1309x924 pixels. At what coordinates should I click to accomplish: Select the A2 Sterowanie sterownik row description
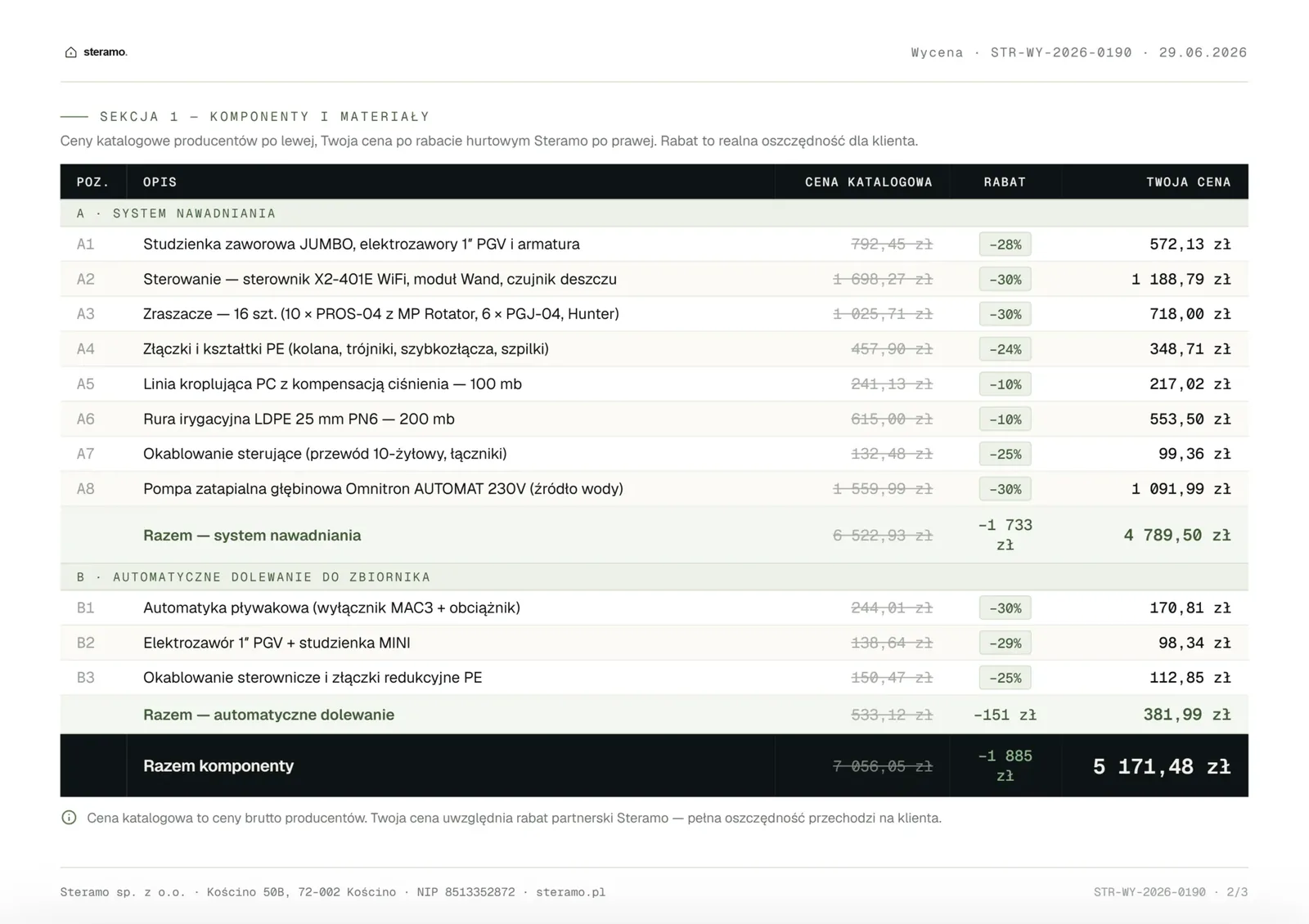pos(380,280)
